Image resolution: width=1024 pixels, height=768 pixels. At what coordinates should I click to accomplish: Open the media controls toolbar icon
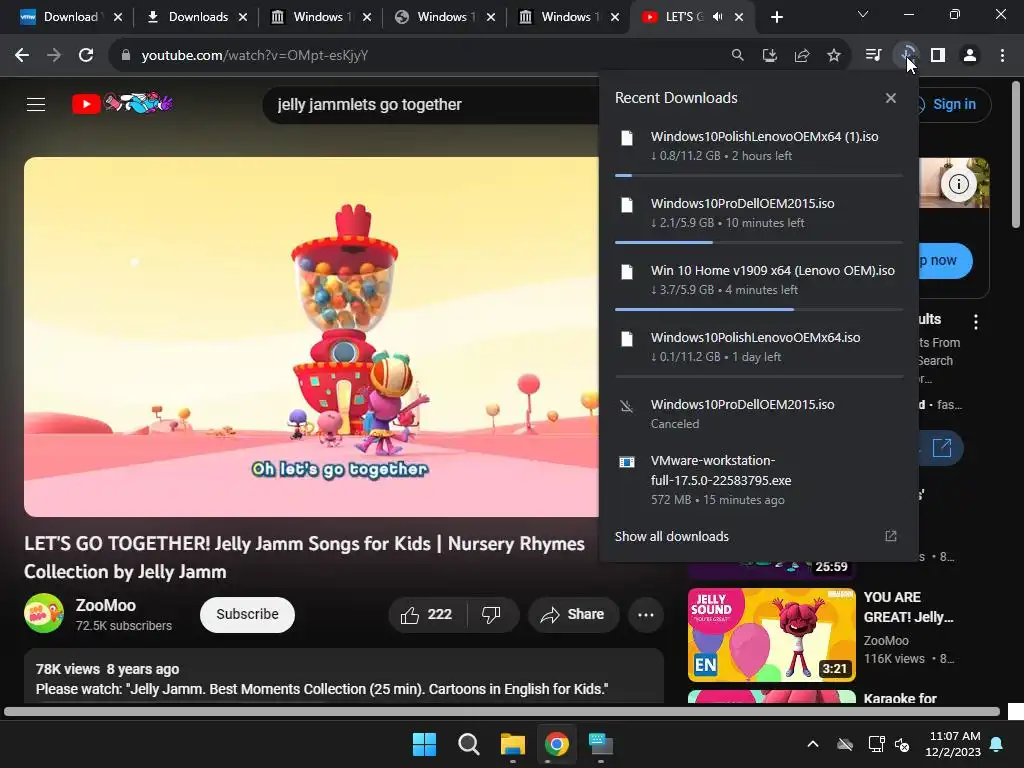pos(873,56)
